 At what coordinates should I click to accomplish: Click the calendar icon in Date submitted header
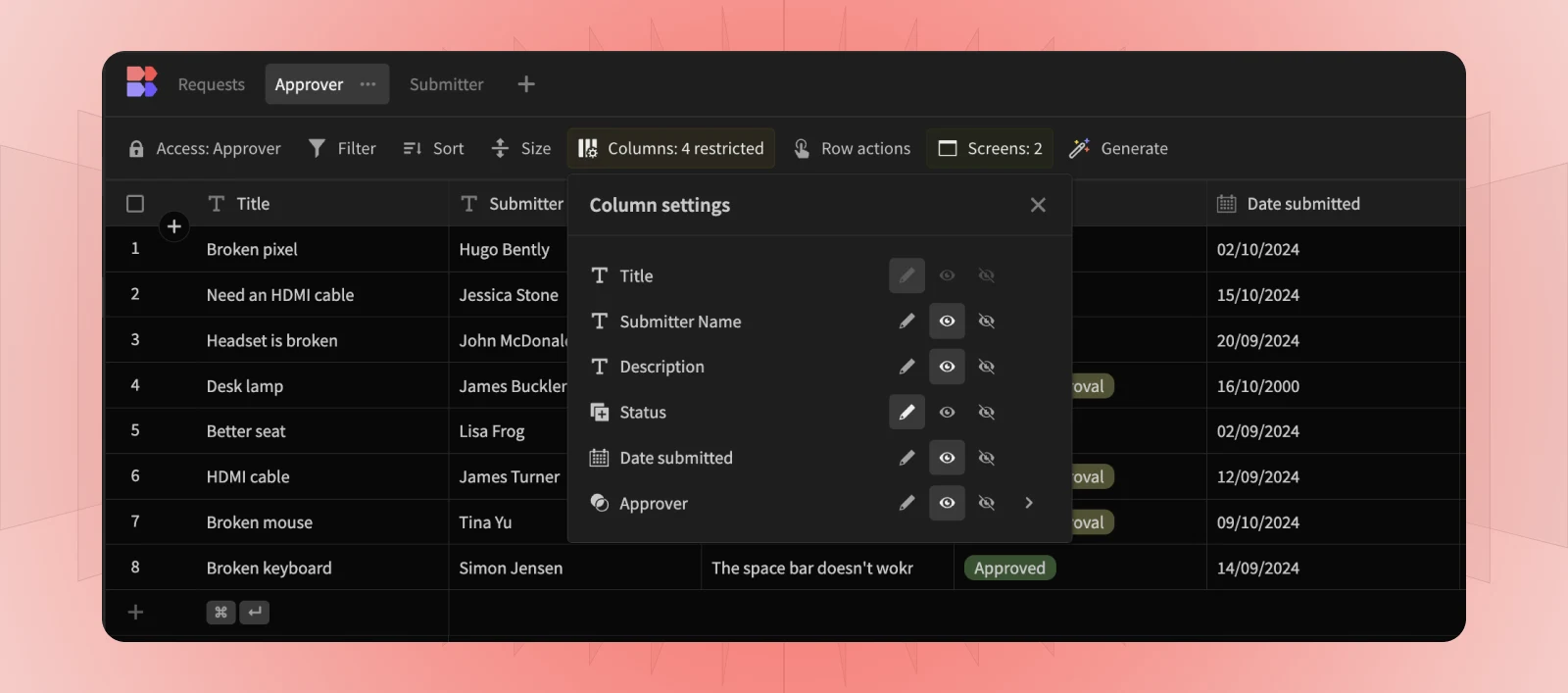[1226, 204]
